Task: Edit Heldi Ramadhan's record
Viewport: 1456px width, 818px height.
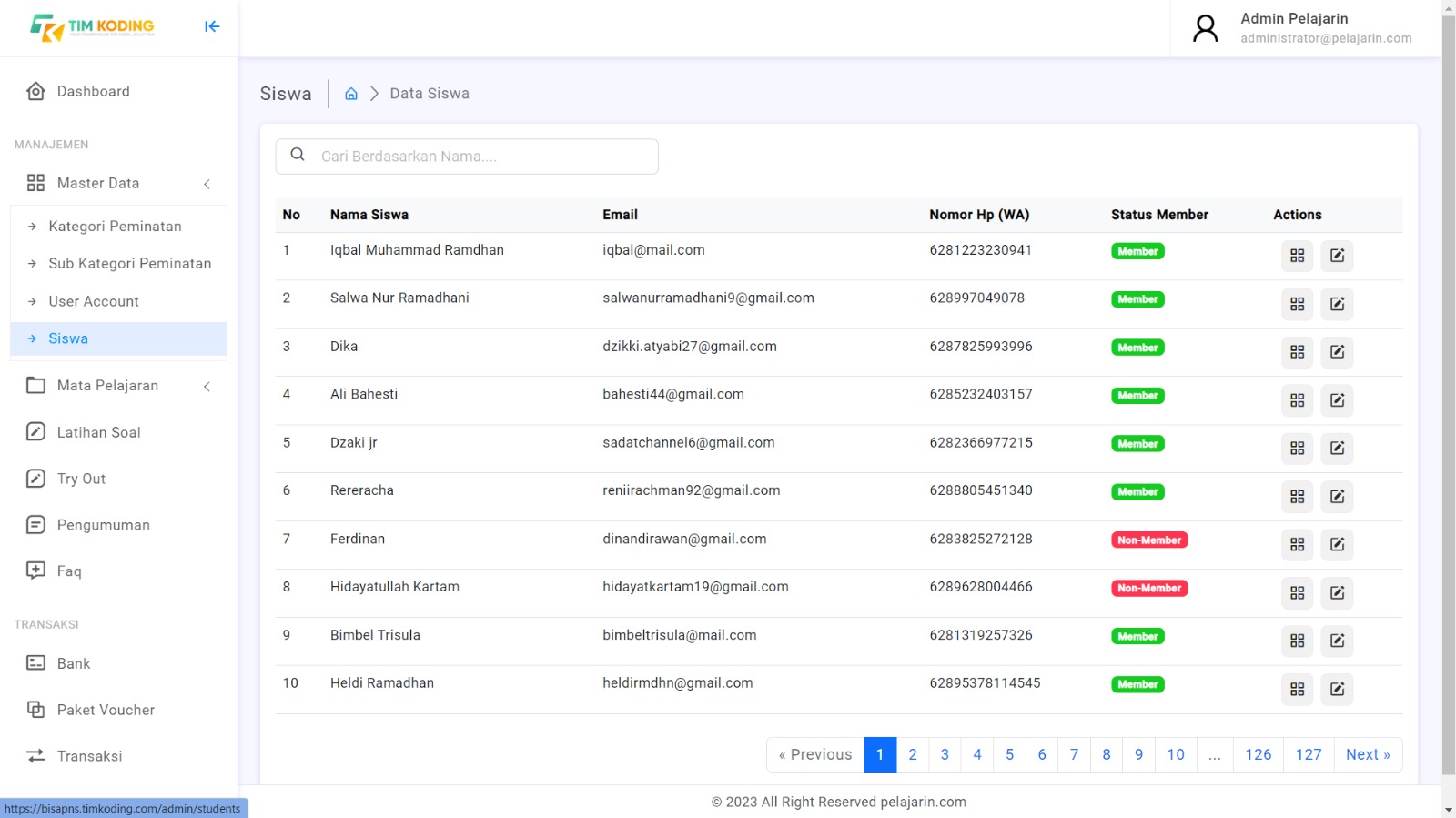Action: pos(1338,690)
